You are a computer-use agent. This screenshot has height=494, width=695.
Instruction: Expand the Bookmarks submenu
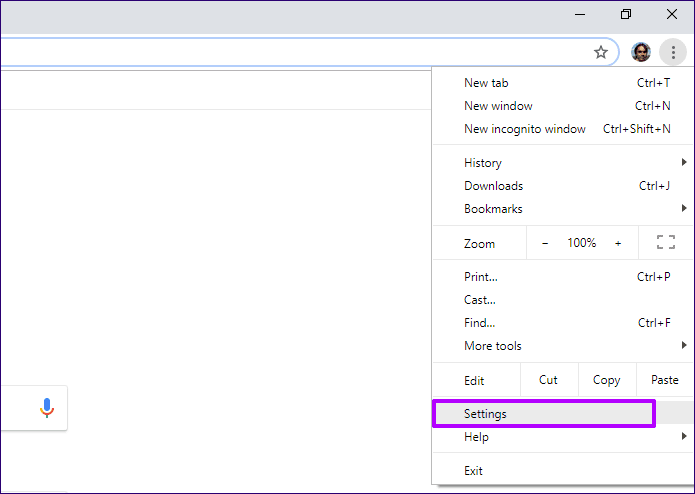click(x=562, y=209)
